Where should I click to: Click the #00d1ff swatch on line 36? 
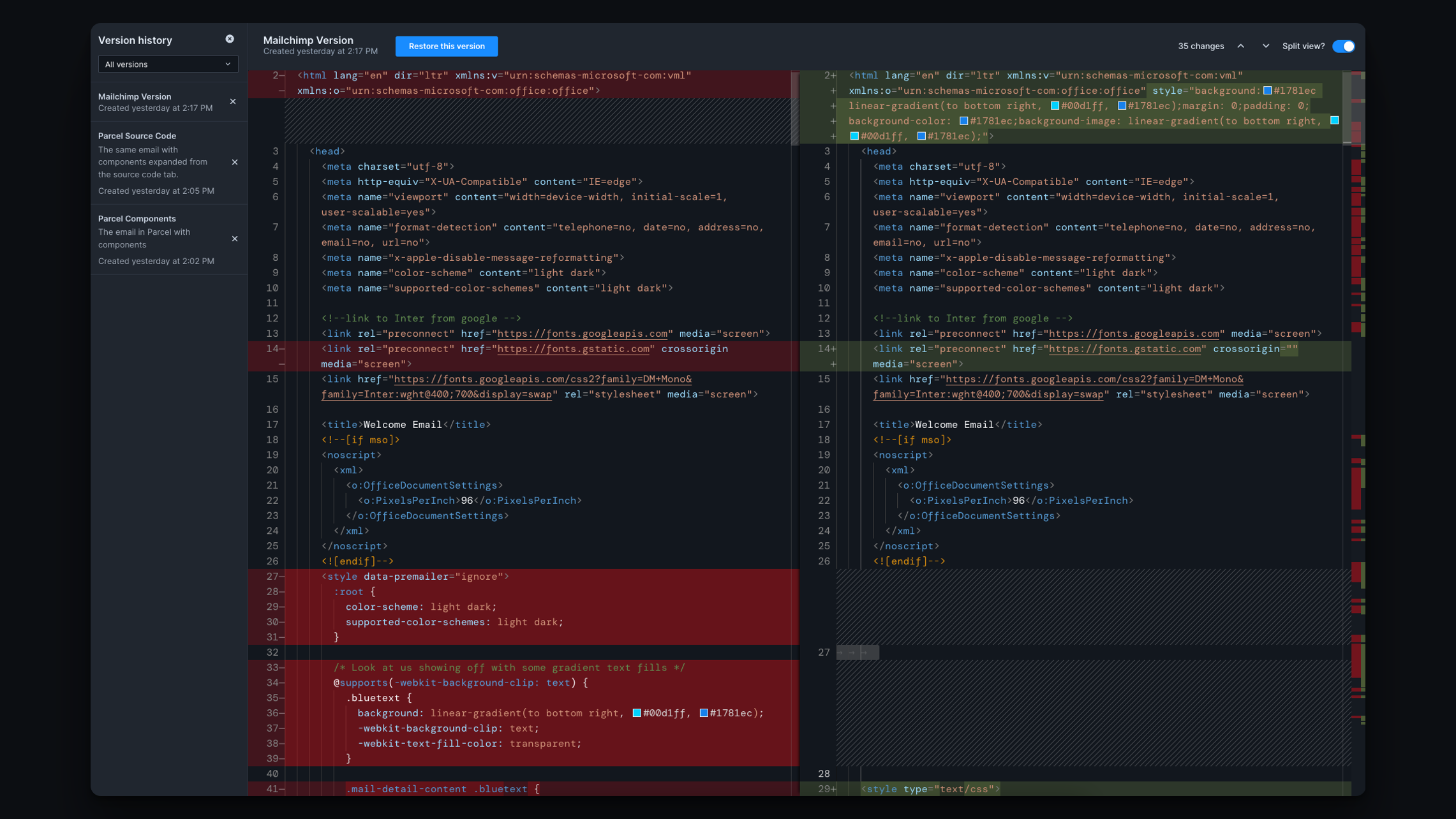pos(637,713)
